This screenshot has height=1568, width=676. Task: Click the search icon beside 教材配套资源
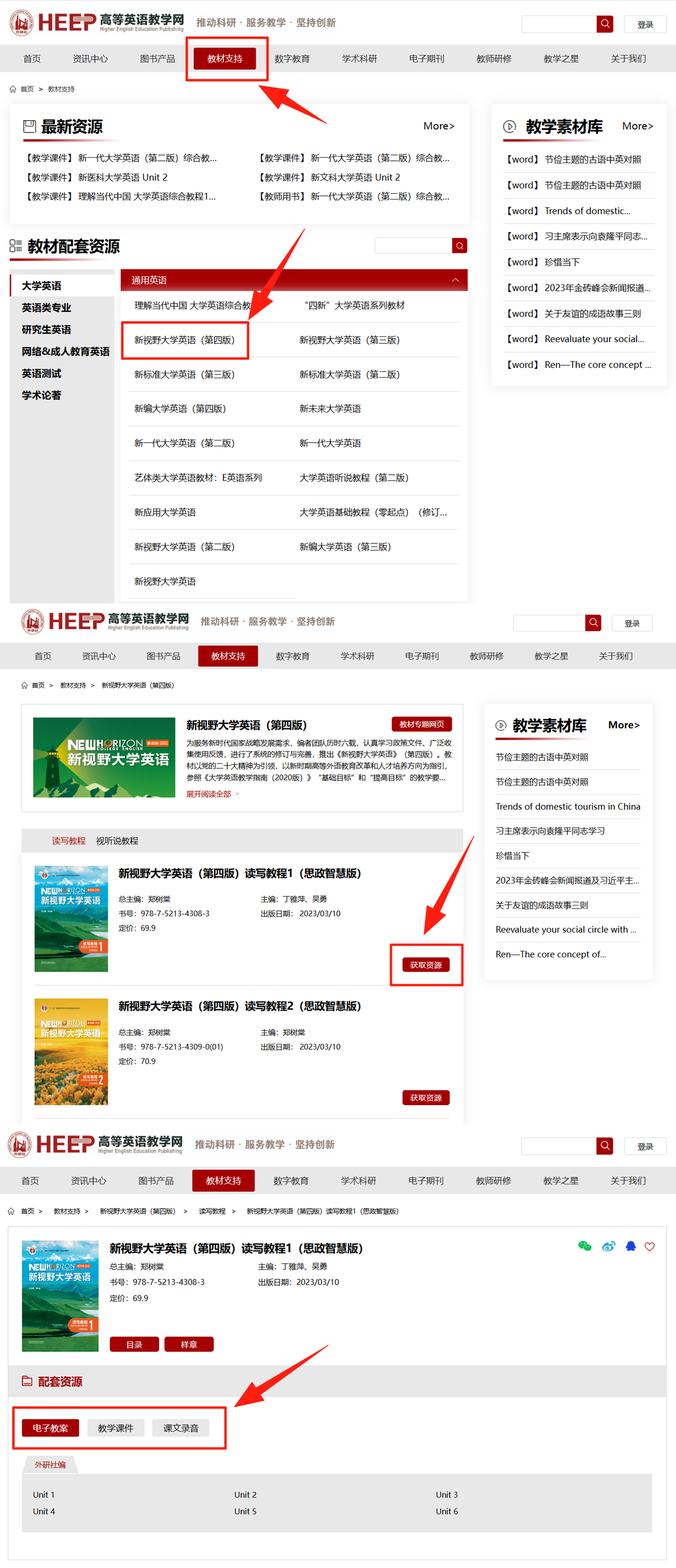pyautogui.click(x=459, y=245)
